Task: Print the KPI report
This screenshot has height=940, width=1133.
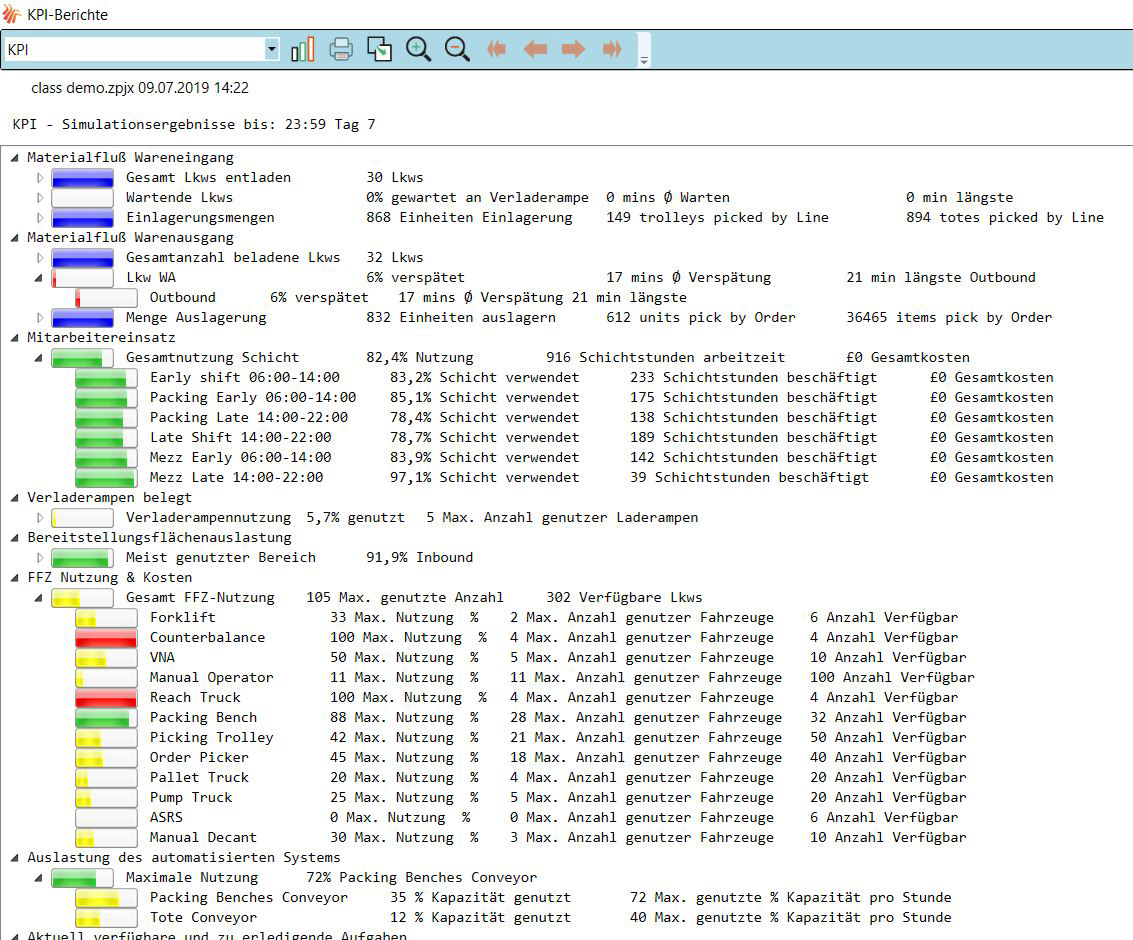Action: pyautogui.click(x=341, y=49)
